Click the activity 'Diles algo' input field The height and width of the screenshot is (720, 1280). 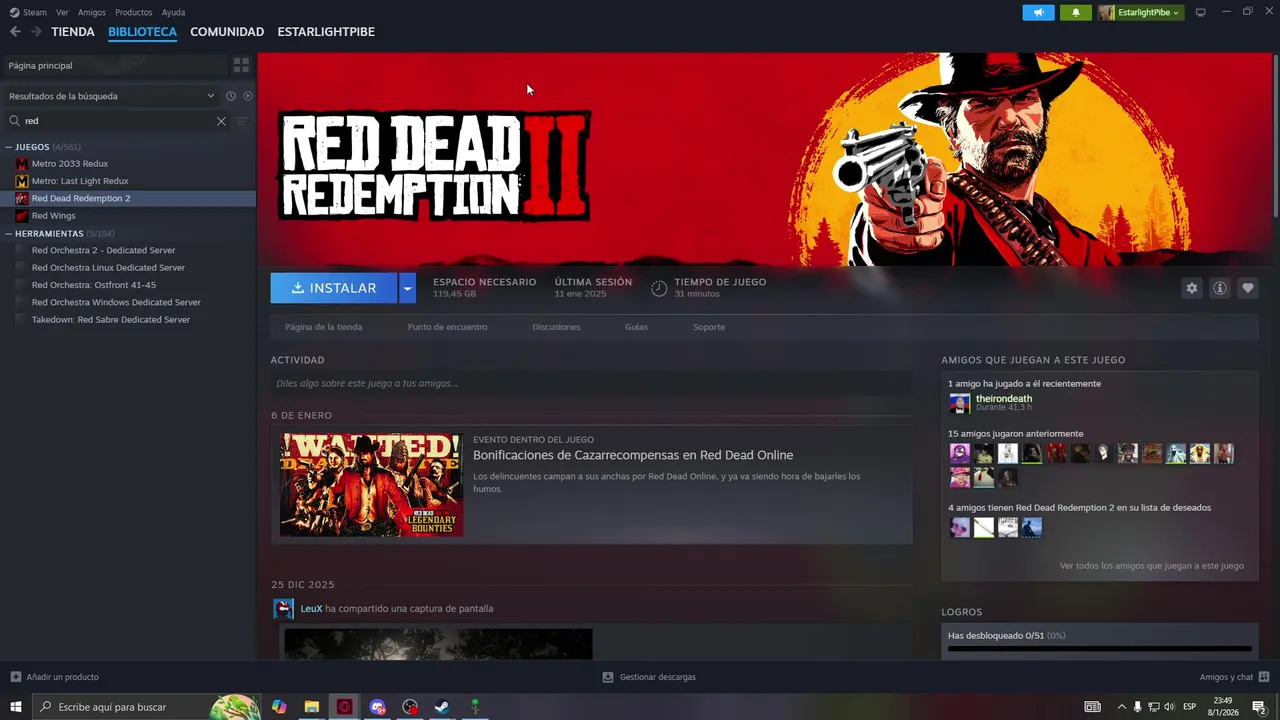(x=591, y=383)
